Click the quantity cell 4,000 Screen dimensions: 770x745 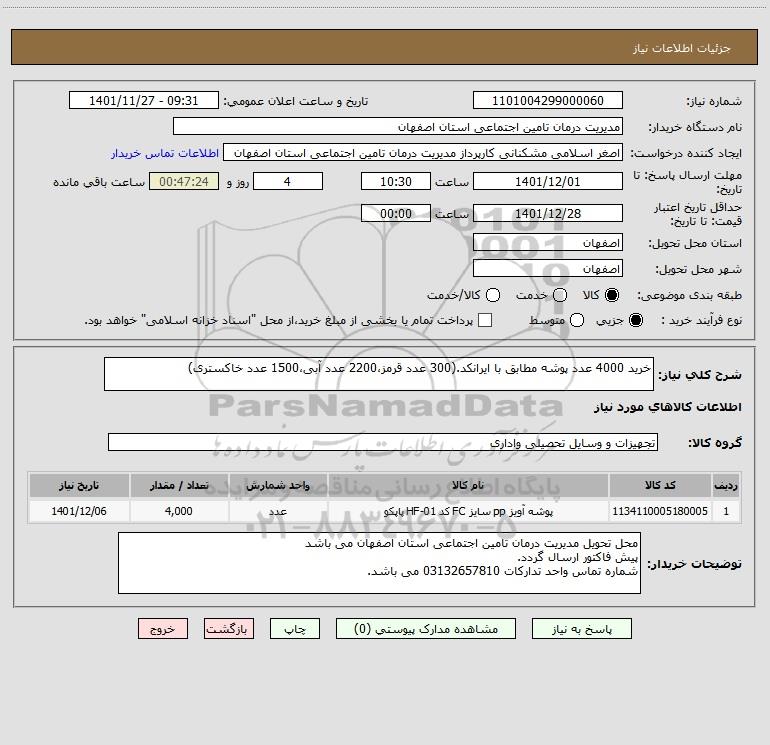point(179,511)
